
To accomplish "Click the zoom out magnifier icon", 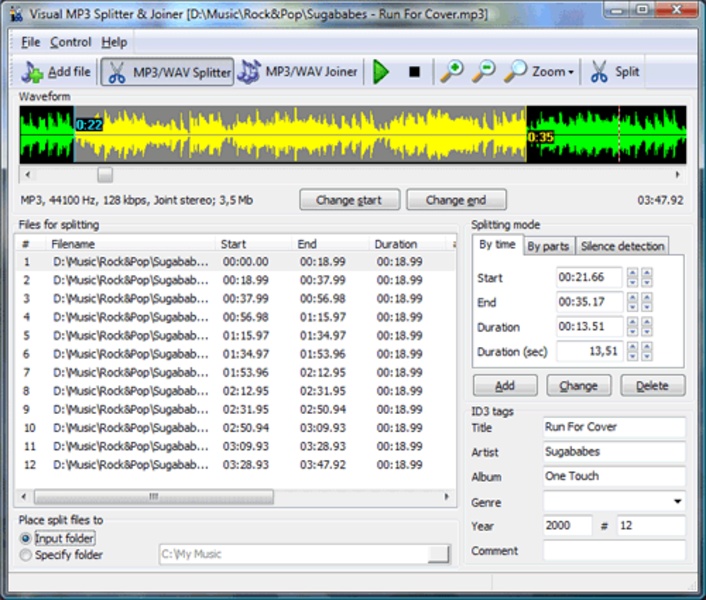I will 483,72.
